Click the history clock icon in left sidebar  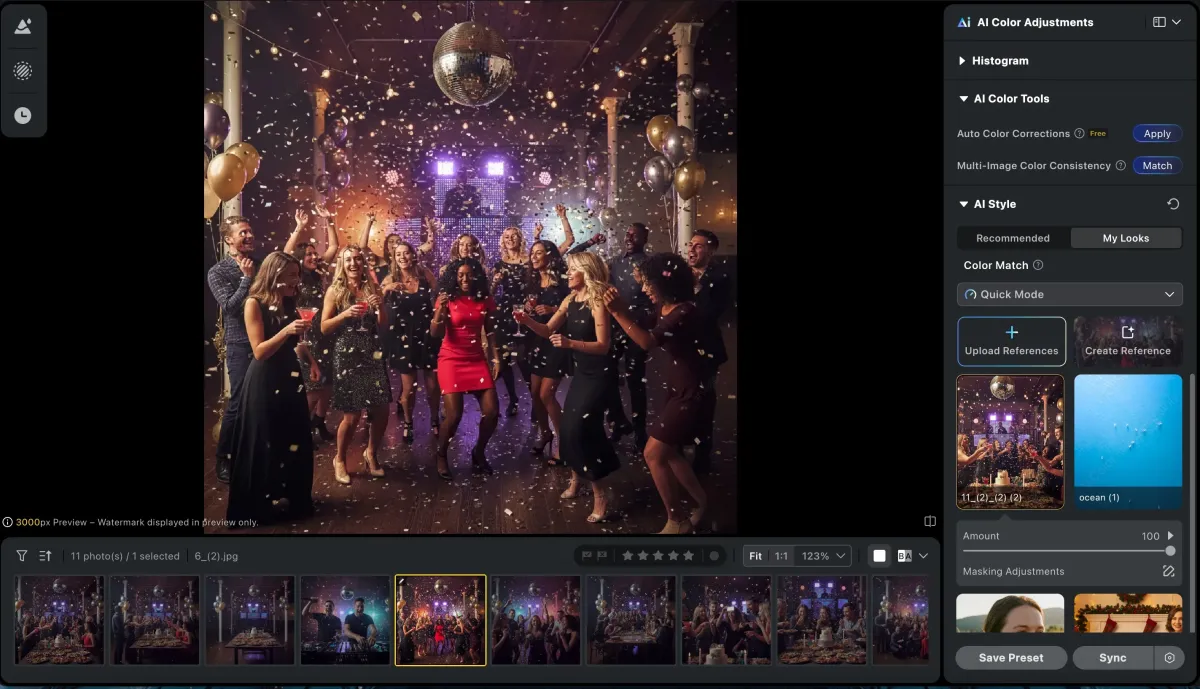click(x=22, y=116)
